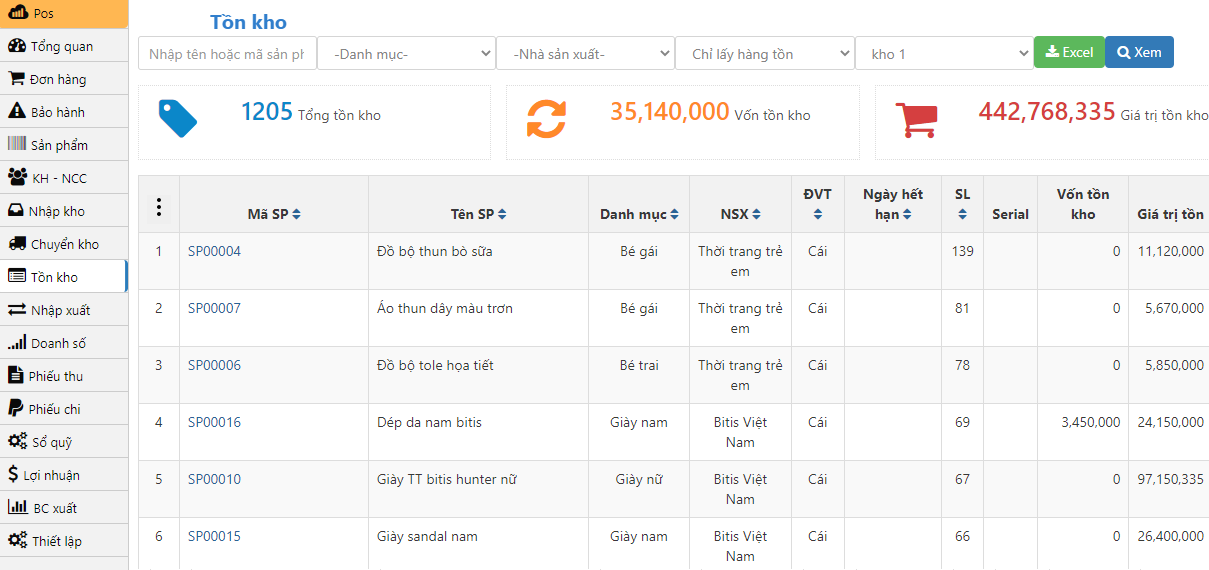Open the Chỉ lấy hàng tồn filter

pos(764,54)
